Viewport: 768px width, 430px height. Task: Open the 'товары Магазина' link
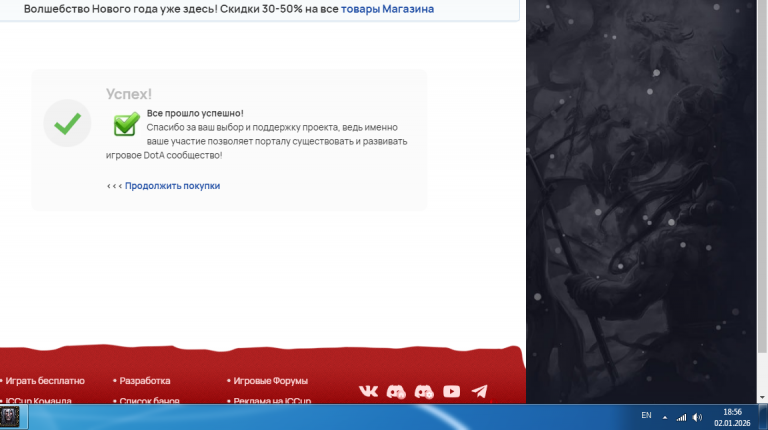click(387, 9)
